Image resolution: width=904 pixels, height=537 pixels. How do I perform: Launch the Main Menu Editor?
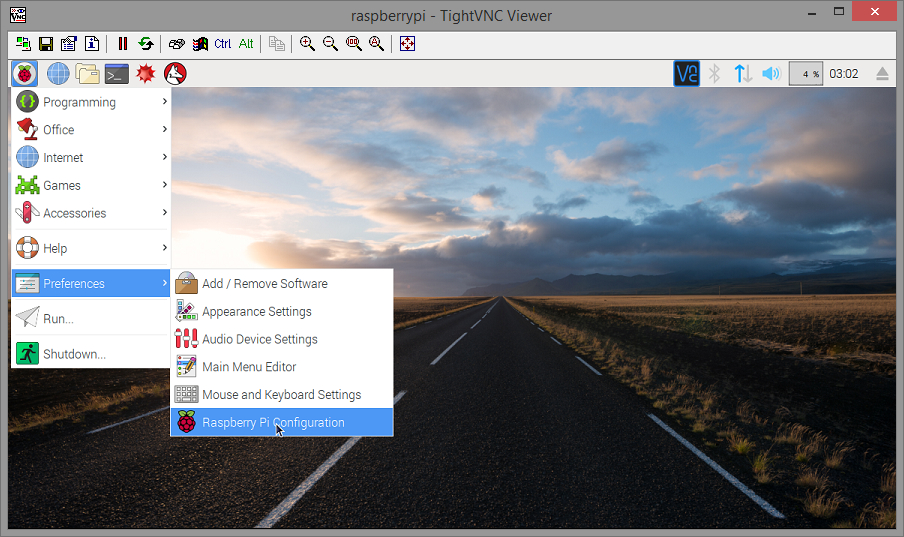(x=282, y=367)
